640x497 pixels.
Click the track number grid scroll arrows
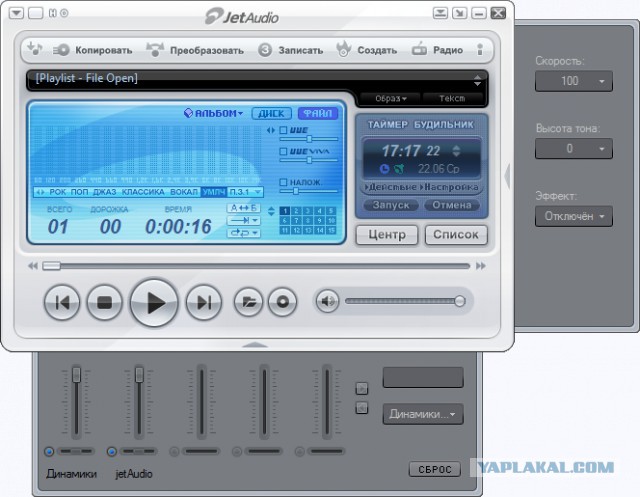coord(271,211)
